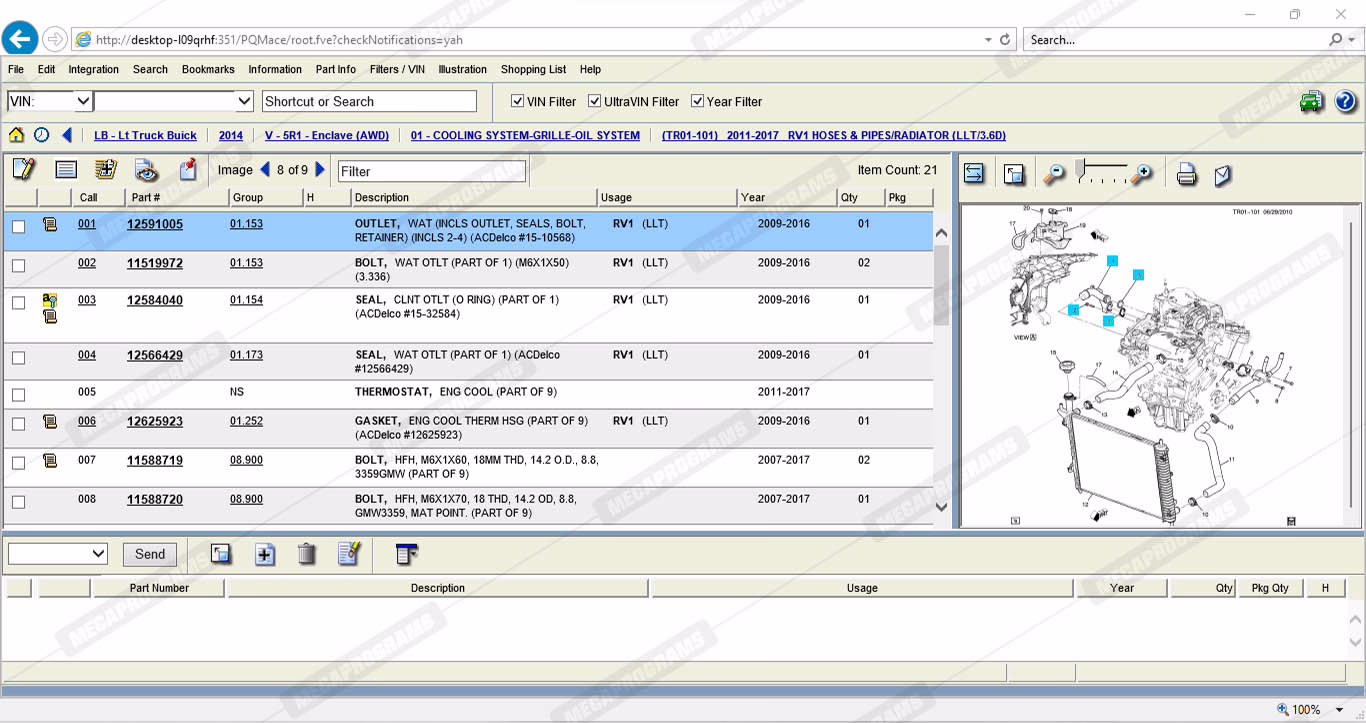Toggle the UltraVIN Filter checkbox
Viewport: 1366px width, 723px height.
594,101
